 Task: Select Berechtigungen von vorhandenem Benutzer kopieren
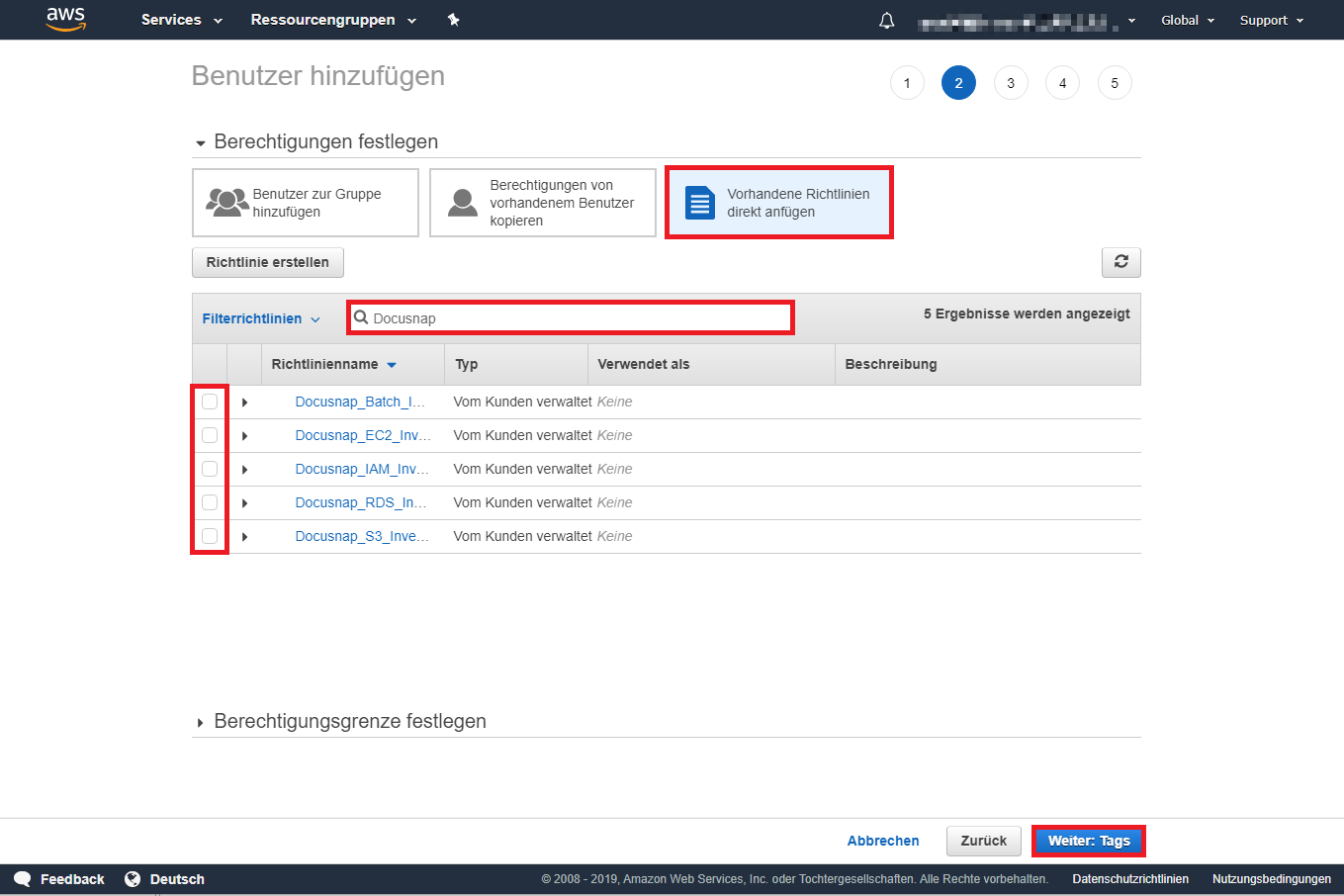(543, 203)
